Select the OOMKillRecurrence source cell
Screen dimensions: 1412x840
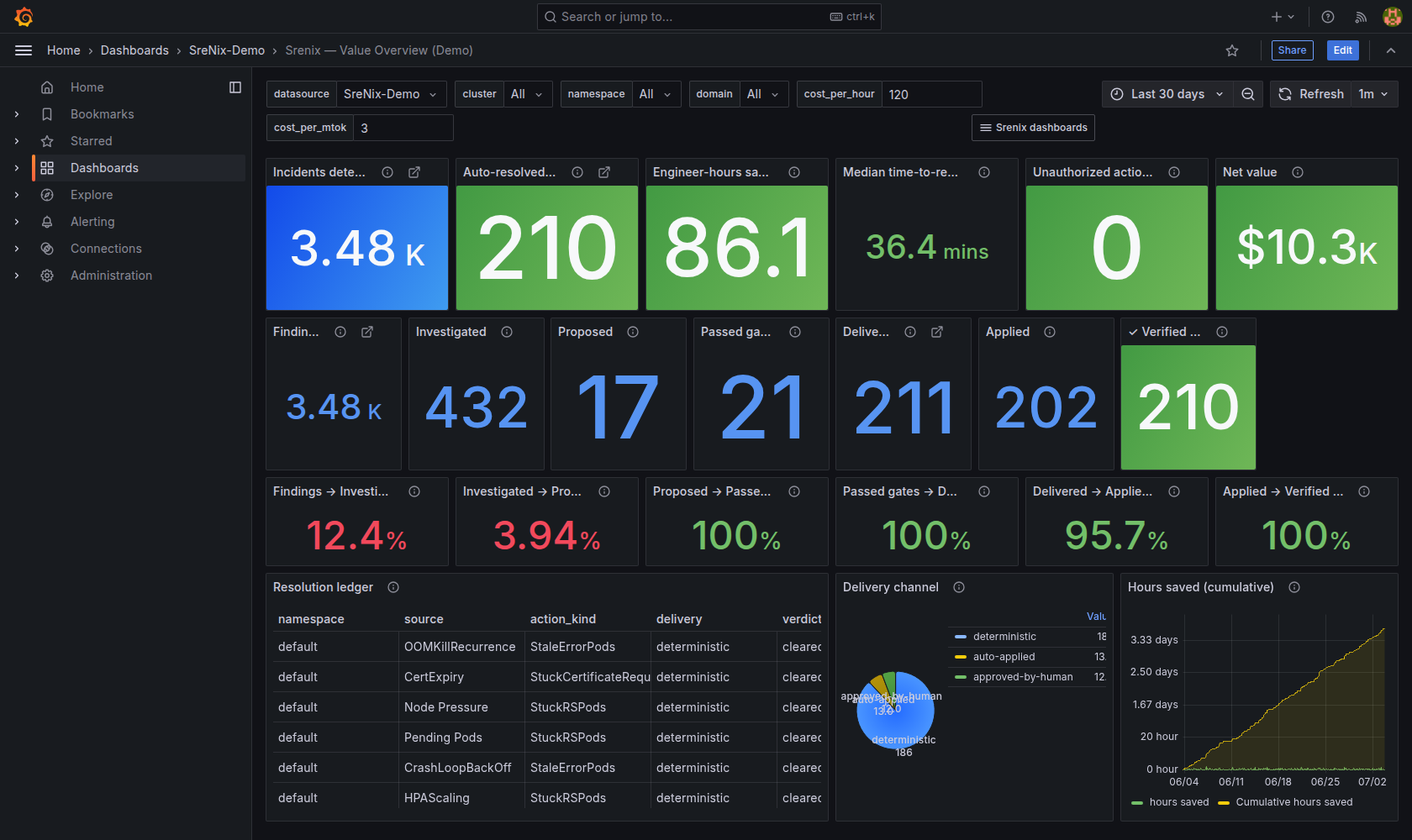(460, 647)
